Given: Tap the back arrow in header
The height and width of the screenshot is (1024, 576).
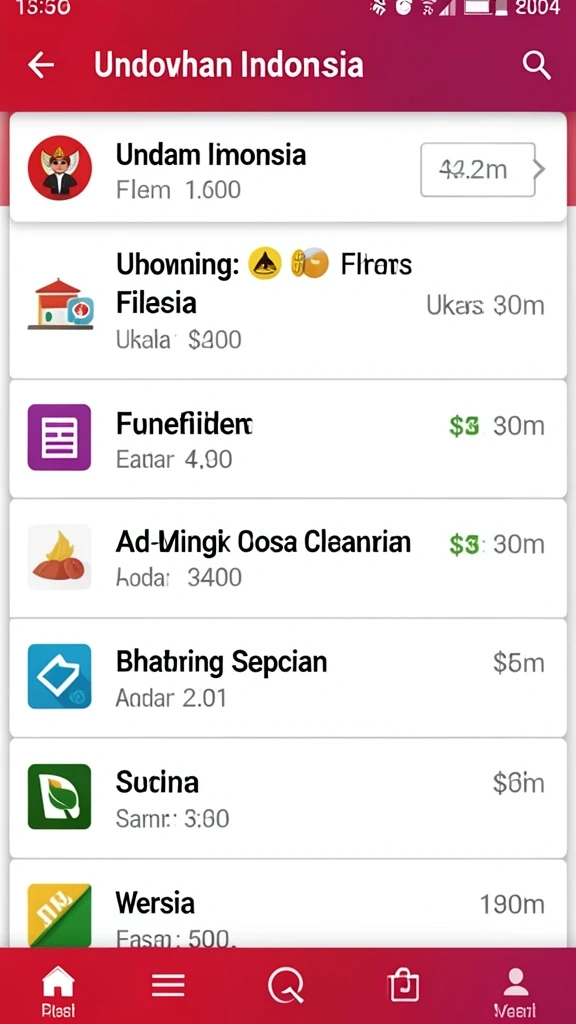Looking at the screenshot, I should click(41, 65).
